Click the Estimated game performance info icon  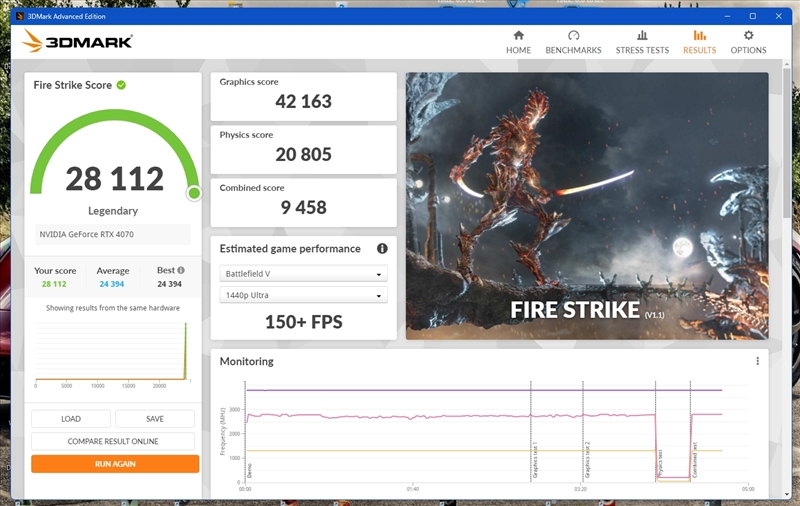[x=382, y=249]
